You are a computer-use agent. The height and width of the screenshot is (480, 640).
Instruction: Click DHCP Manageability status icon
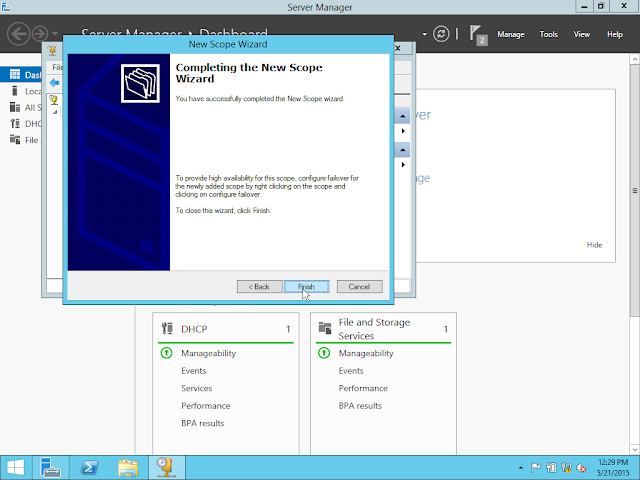[167, 353]
